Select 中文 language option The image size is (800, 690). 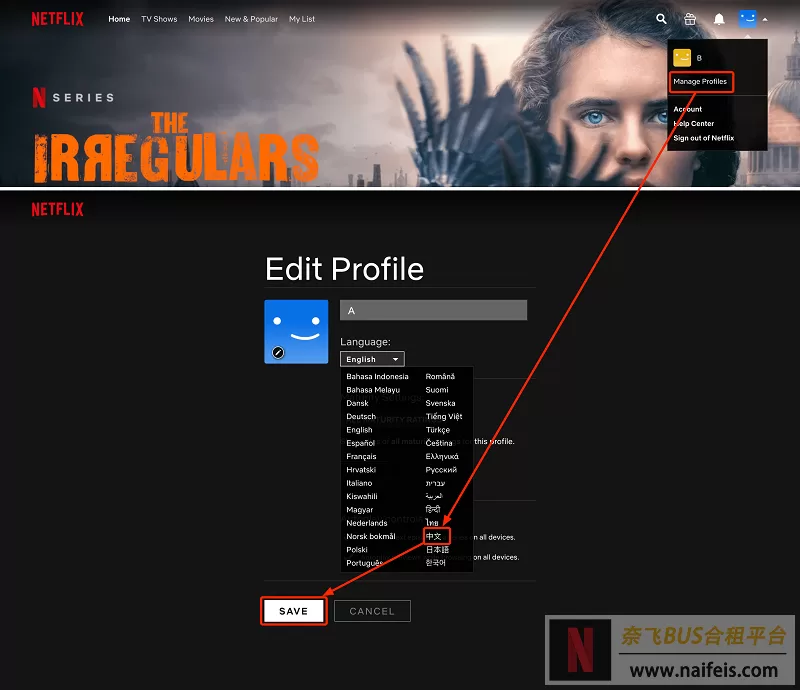434,536
